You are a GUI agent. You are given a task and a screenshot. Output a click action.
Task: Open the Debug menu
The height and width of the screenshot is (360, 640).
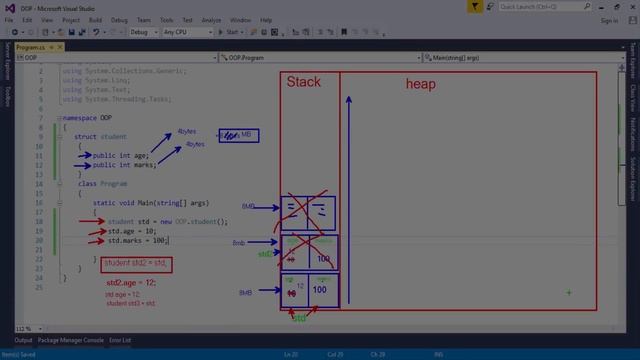(x=119, y=20)
